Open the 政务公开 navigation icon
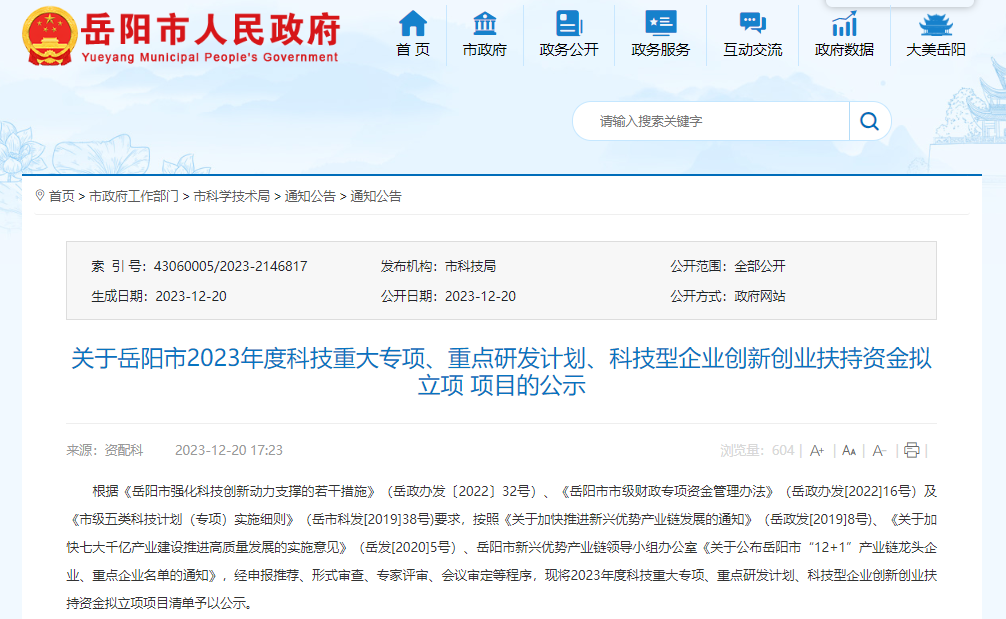Screen dimensions: 1006x619 point(568,23)
